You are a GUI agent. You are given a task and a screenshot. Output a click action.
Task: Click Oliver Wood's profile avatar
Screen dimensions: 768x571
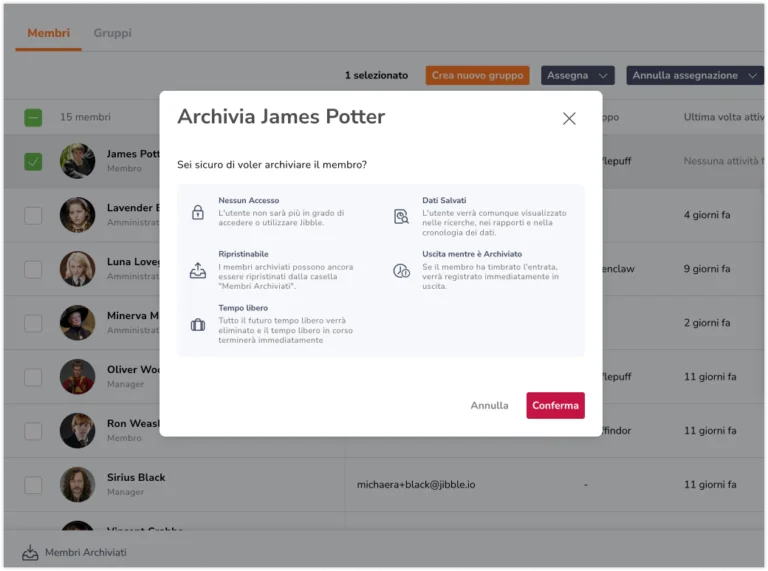pyautogui.click(x=77, y=377)
